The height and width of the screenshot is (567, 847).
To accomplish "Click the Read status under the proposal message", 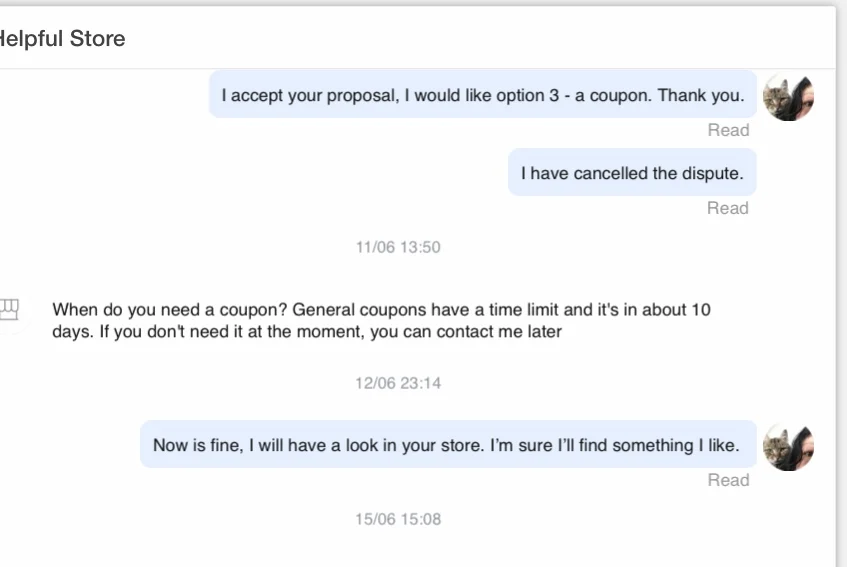I will (728, 130).
